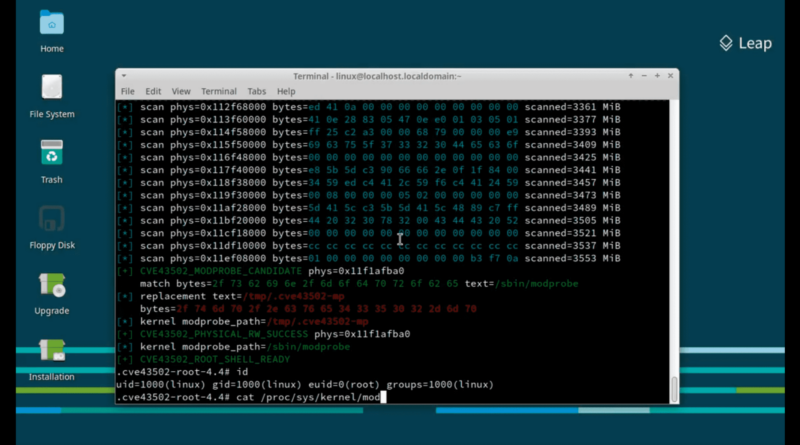Maximize the Terminal window

tap(657, 76)
